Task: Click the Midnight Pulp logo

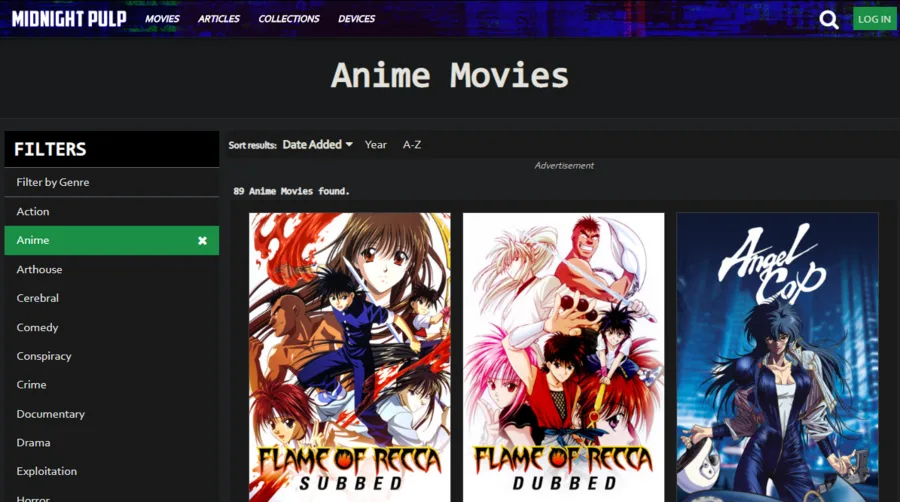Action: tap(69, 18)
